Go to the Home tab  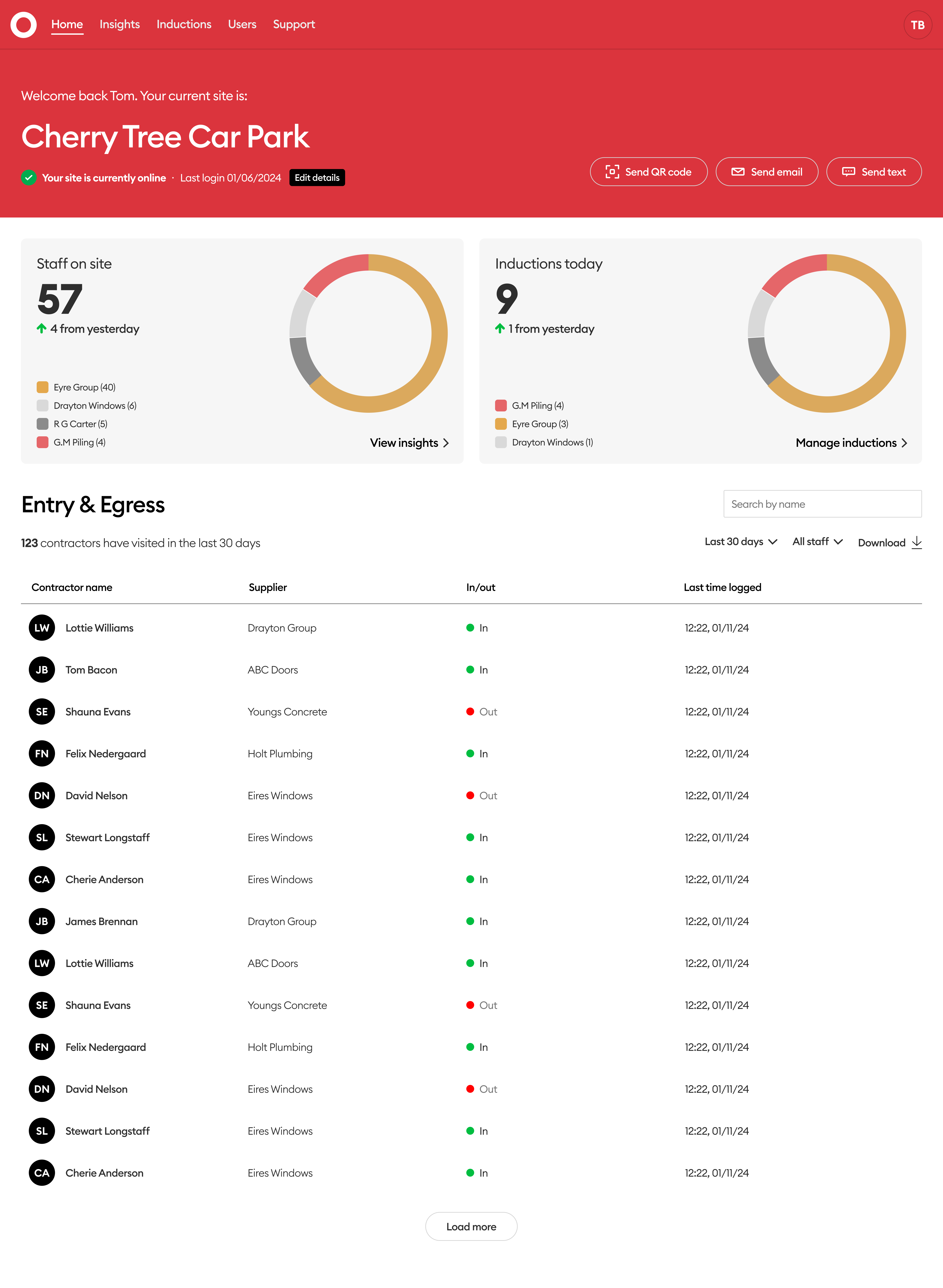(x=67, y=25)
